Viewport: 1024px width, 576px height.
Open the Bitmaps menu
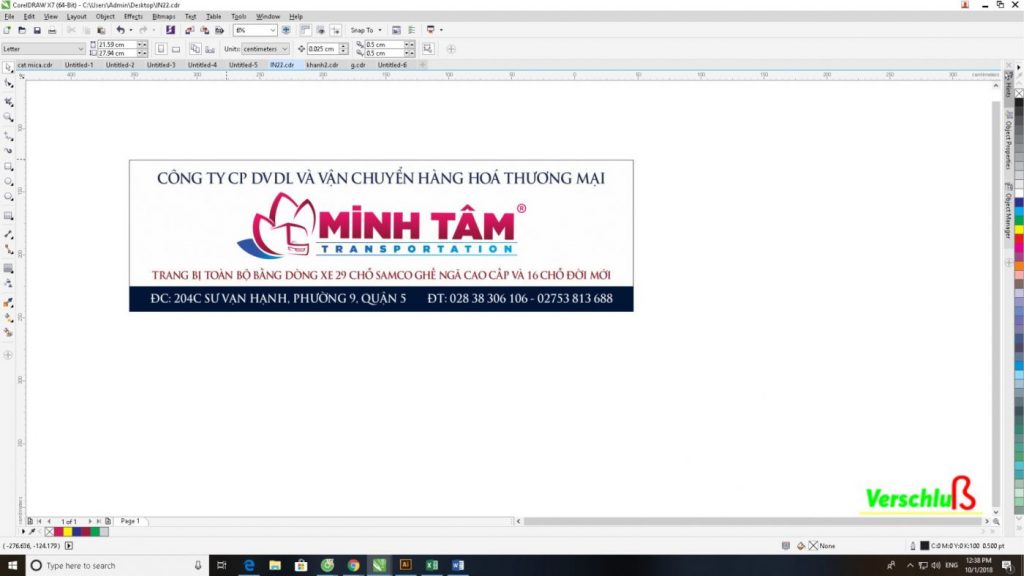pos(163,16)
